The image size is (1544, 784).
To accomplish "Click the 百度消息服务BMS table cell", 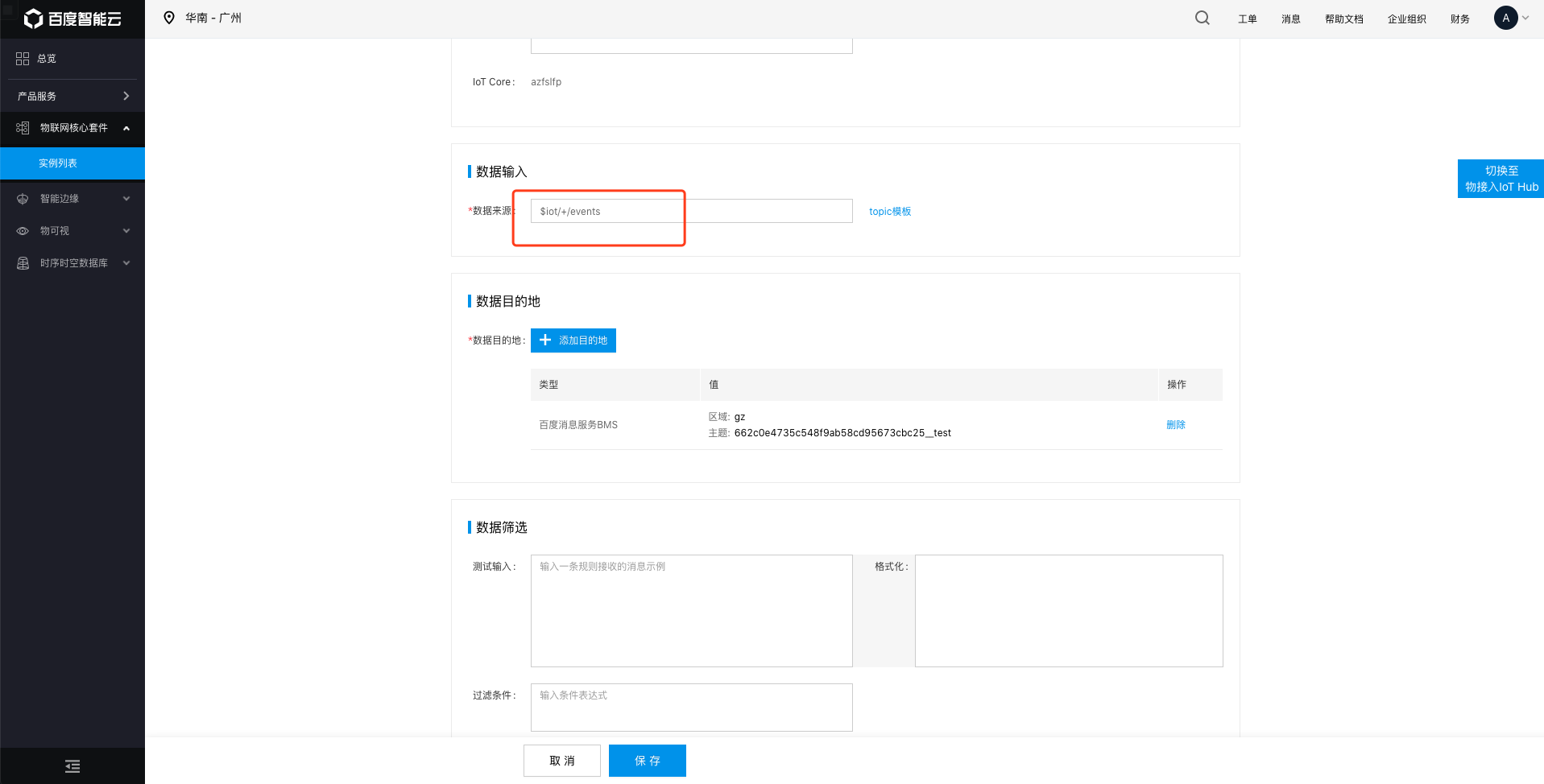I will 578,425.
